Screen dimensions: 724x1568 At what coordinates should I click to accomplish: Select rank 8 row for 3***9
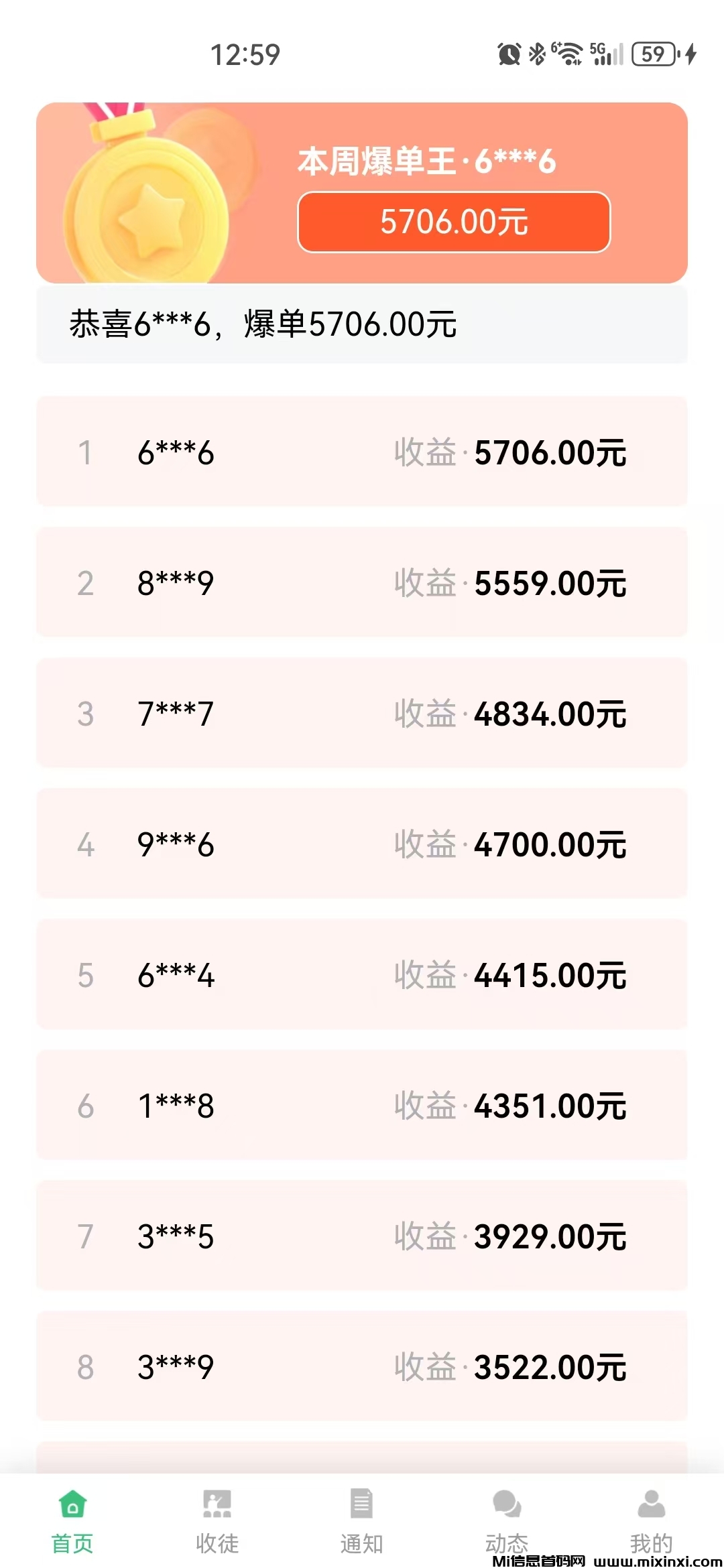tap(361, 1366)
